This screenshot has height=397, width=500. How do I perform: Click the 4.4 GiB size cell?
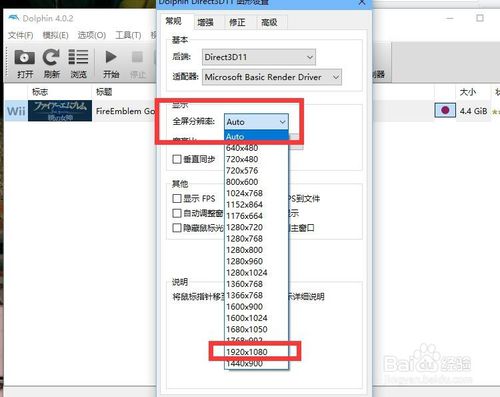tap(473, 111)
